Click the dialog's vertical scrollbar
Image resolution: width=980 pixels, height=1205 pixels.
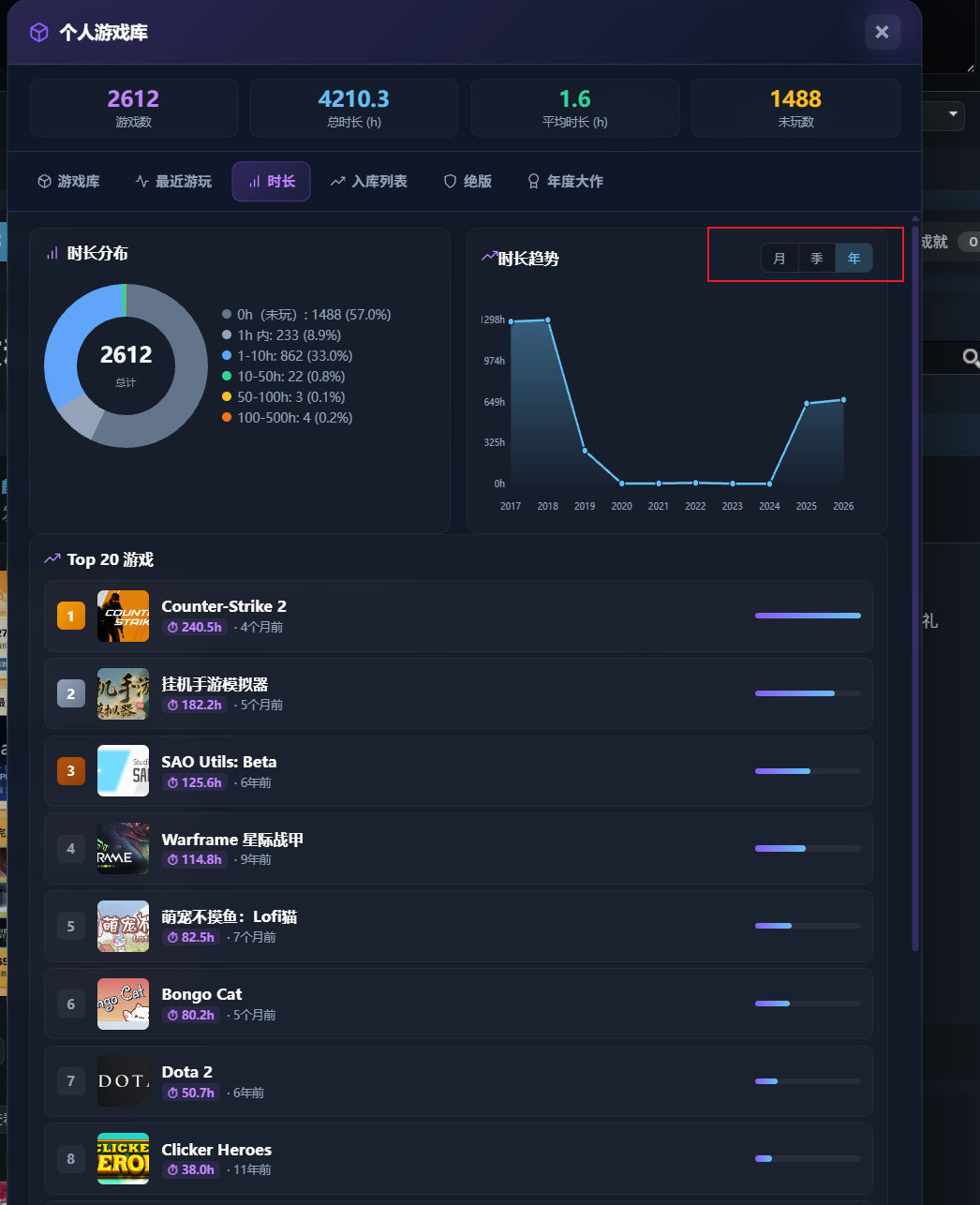tap(915, 587)
